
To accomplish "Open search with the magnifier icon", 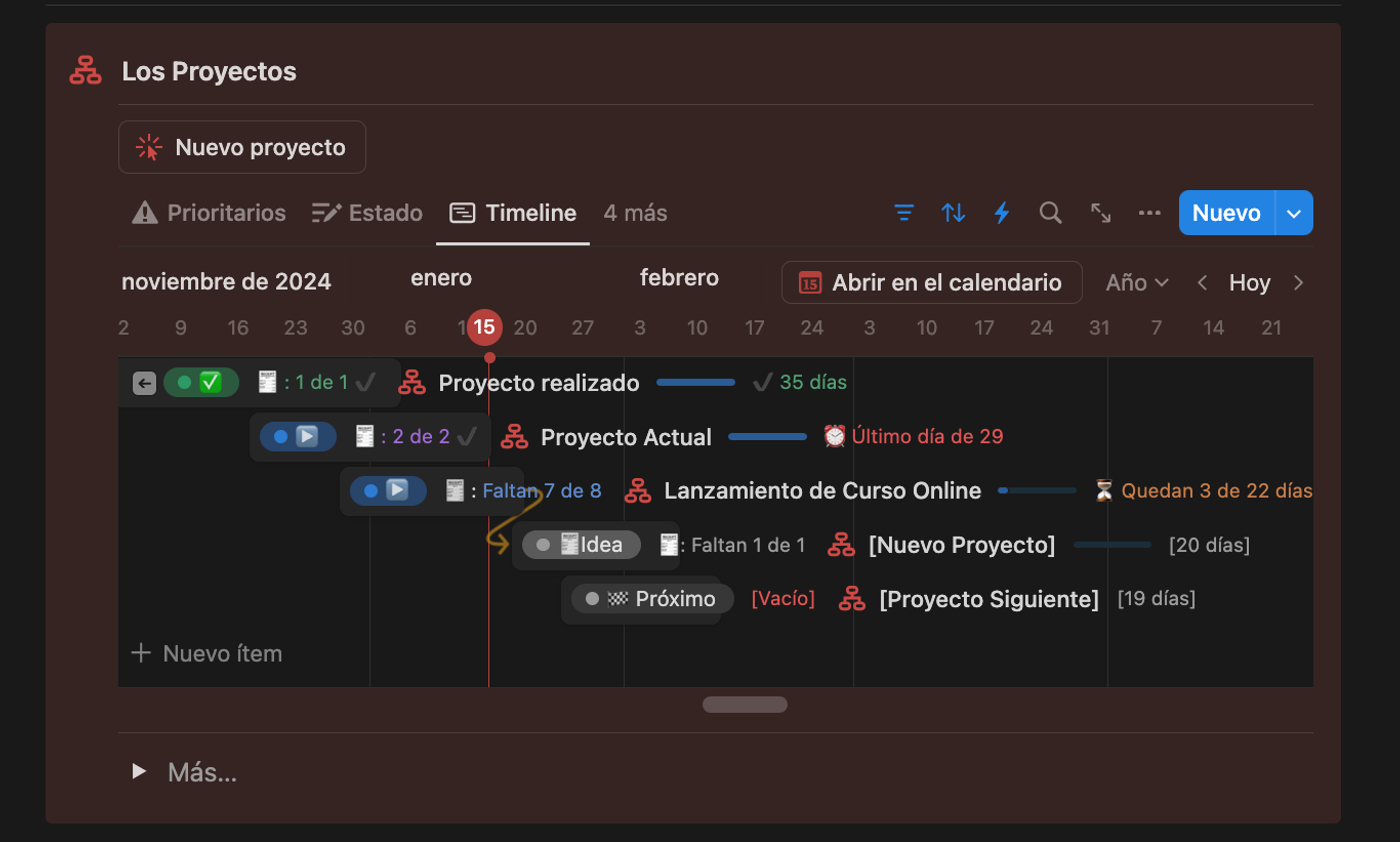I will [x=1050, y=213].
